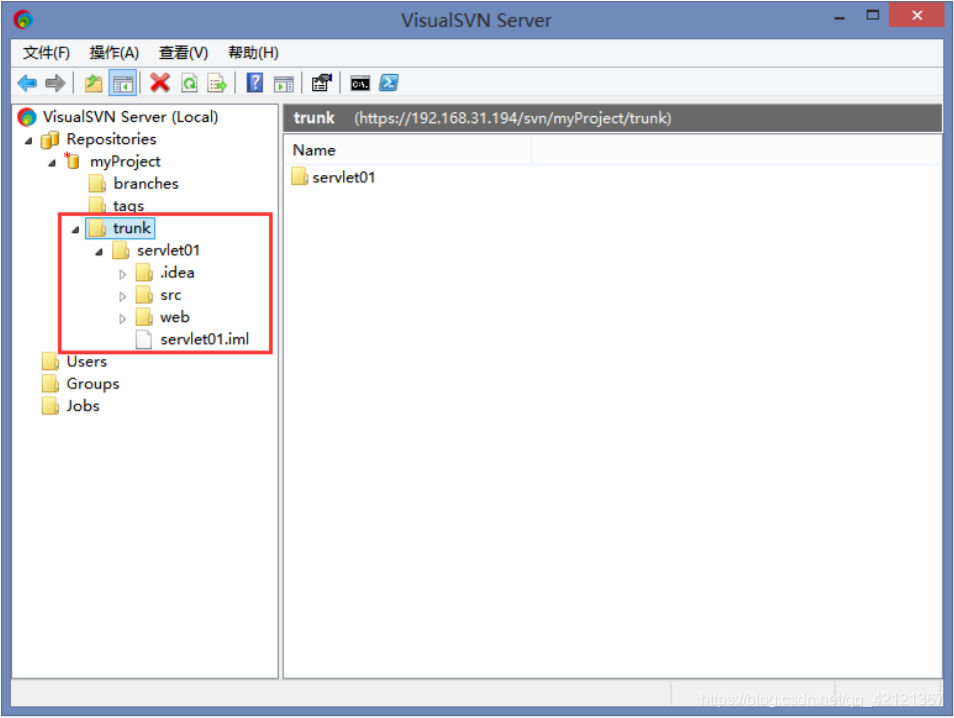Screen dimensions: 954x718
Task: Open the 查看(V) menu
Action: pyautogui.click(x=183, y=53)
